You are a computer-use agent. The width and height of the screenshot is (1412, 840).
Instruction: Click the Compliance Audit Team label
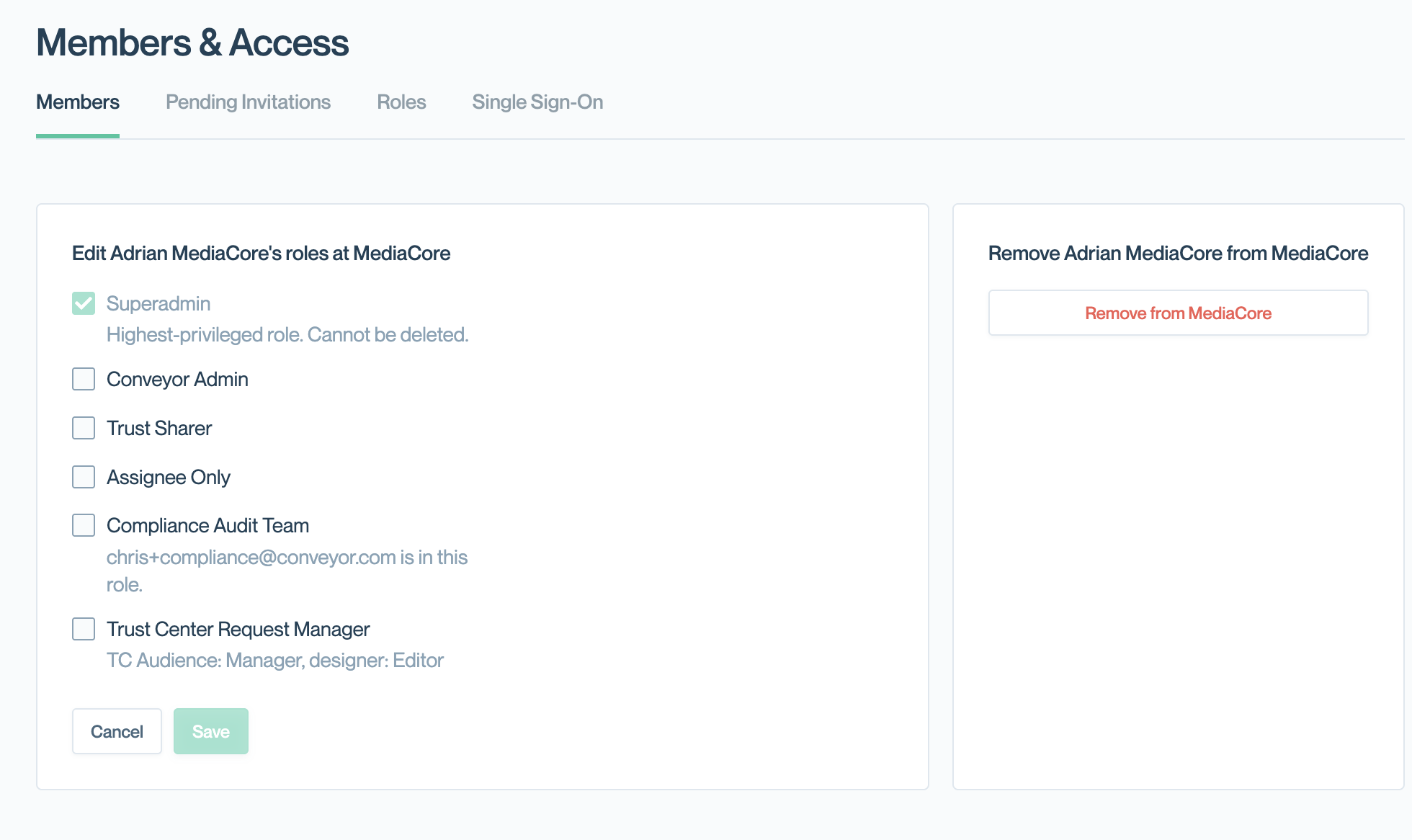207,525
